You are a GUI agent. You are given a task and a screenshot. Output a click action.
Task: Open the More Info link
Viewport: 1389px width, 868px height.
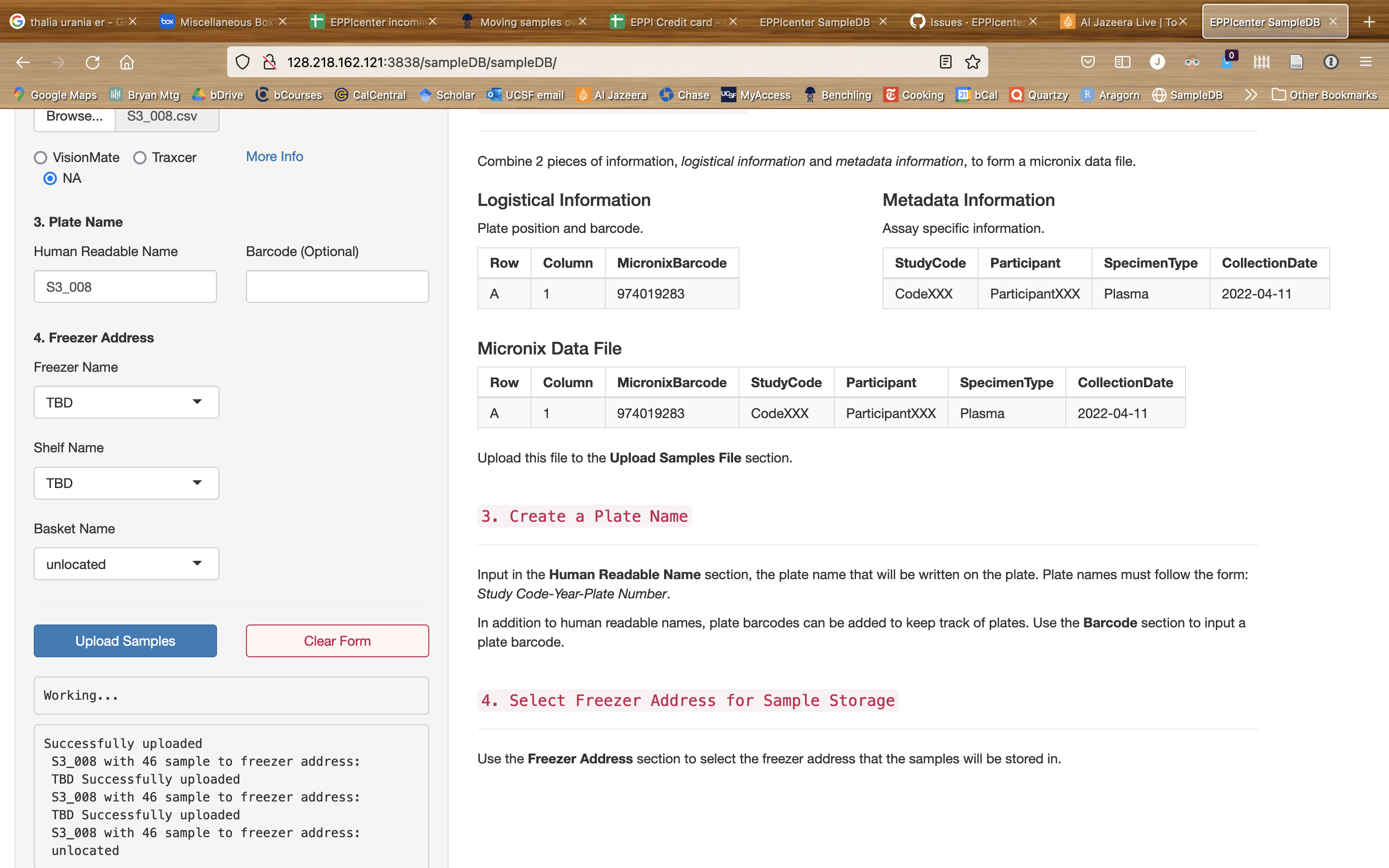274,156
